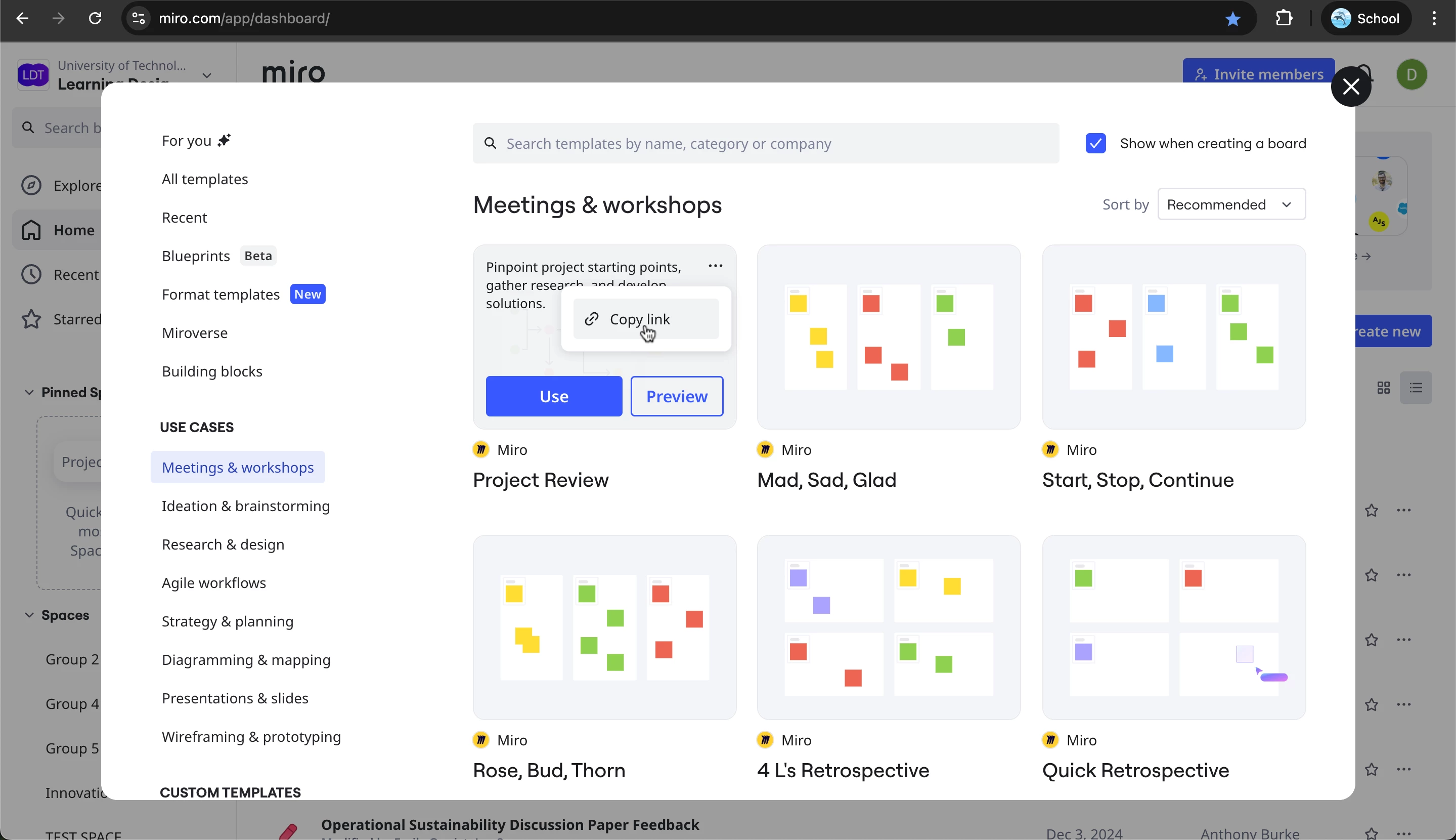Click the Project Review template title
The height and width of the screenshot is (840, 1456).
point(540,480)
